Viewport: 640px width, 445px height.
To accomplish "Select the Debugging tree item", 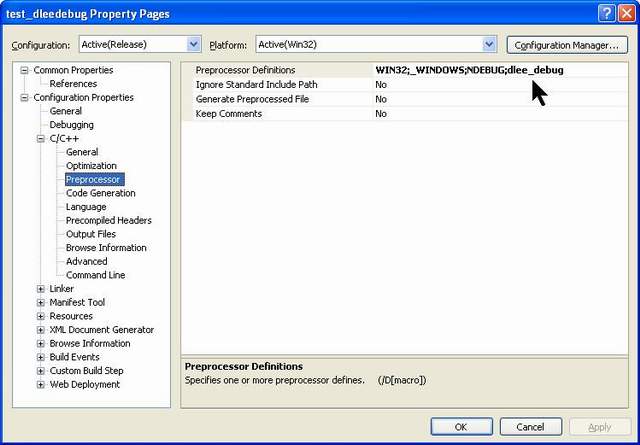I will pyautogui.click(x=71, y=125).
